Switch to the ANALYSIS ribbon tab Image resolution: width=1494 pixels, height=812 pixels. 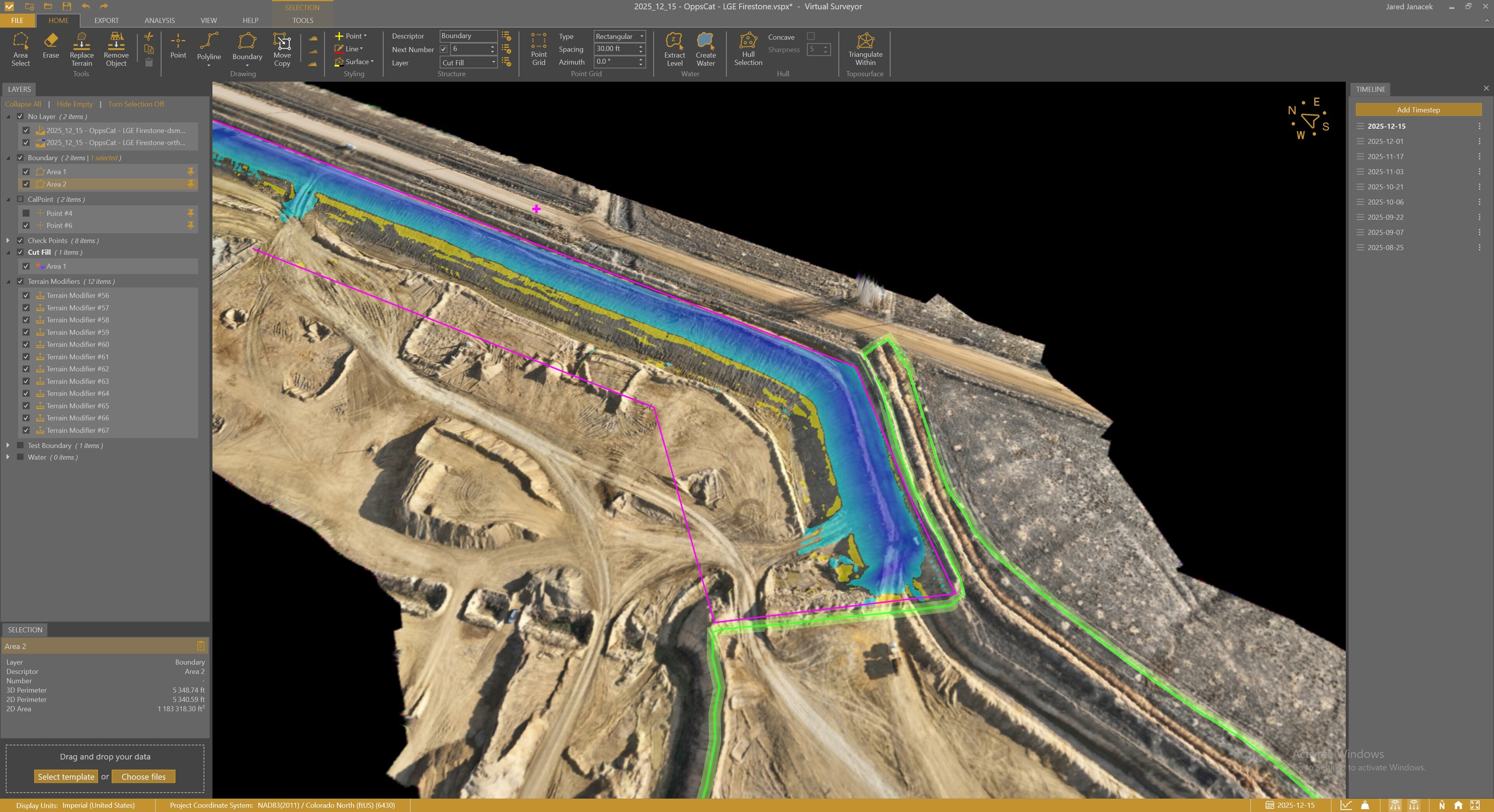tap(160, 20)
